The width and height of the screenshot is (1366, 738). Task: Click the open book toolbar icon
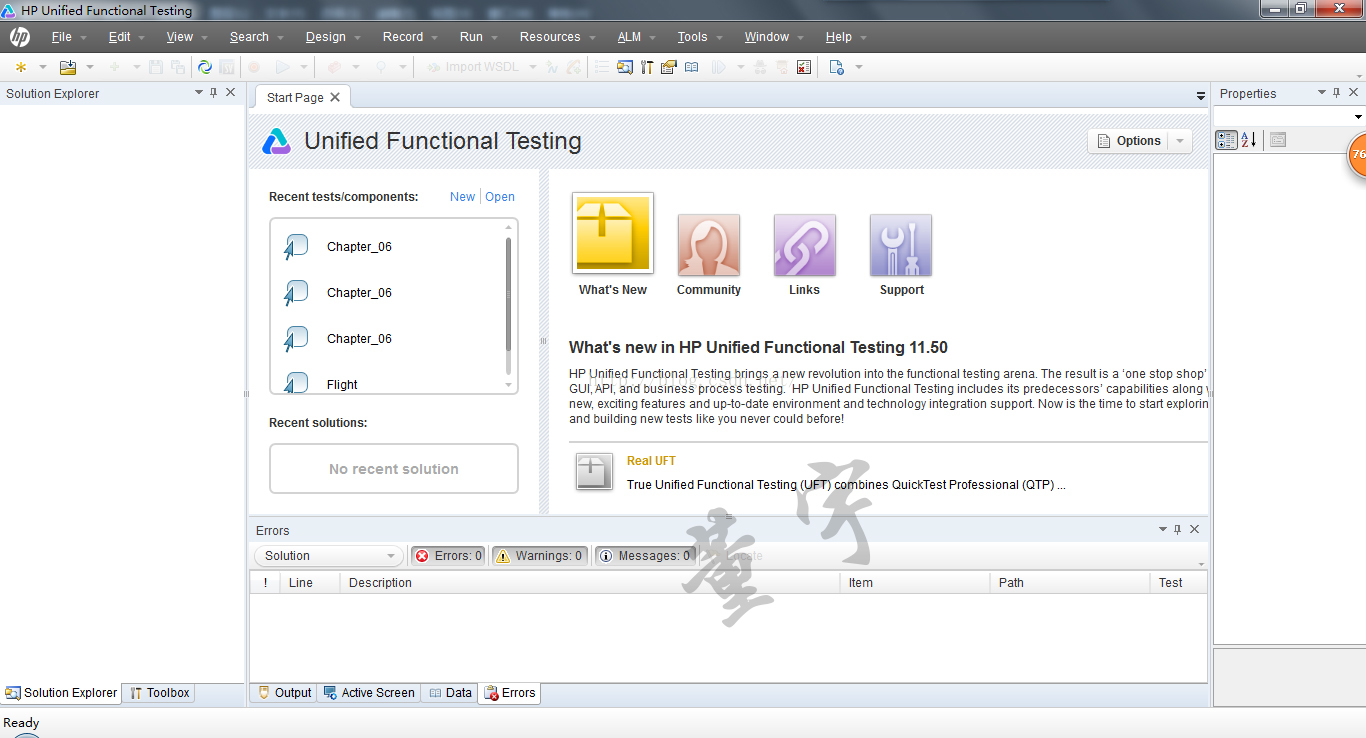(691, 67)
